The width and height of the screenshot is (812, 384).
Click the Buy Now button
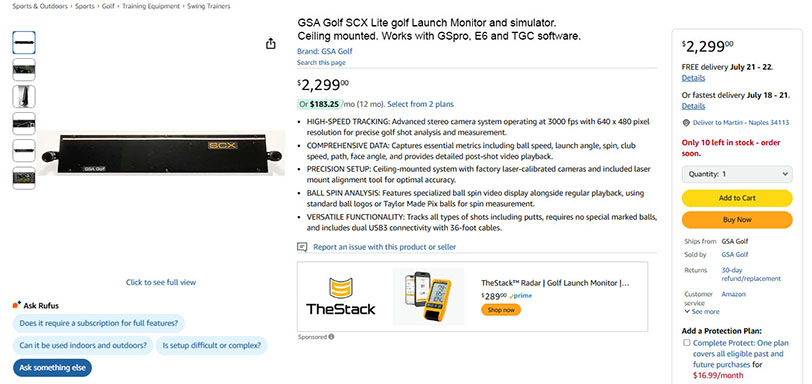click(x=737, y=219)
